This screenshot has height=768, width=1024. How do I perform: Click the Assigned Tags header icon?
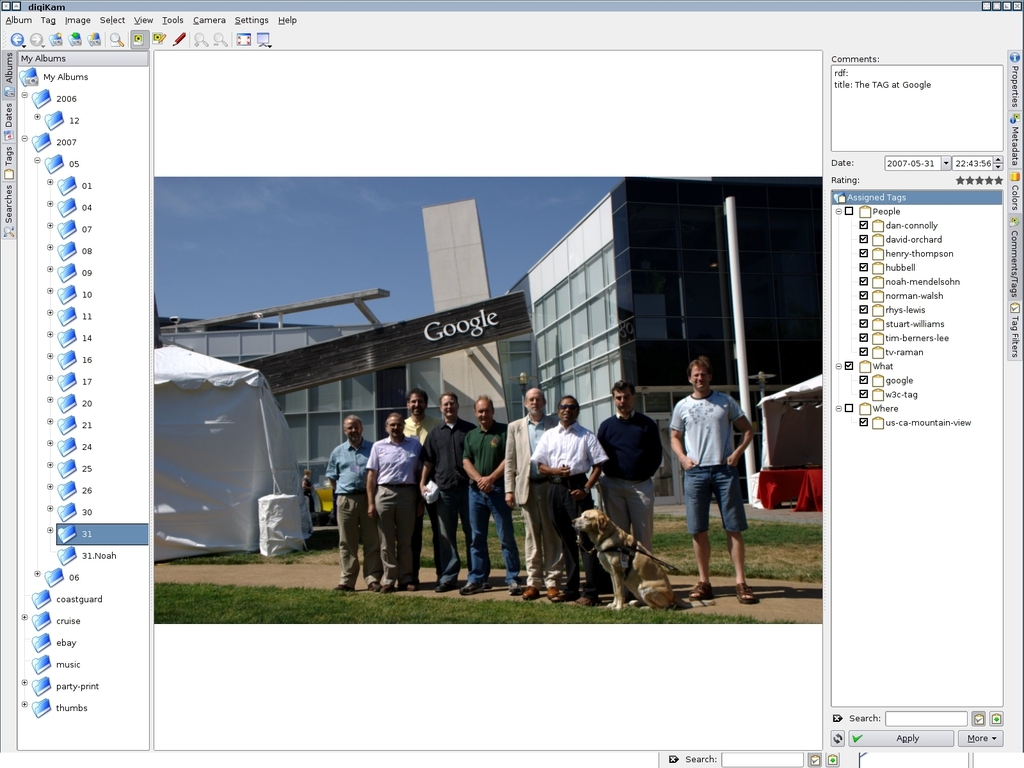pos(840,197)
